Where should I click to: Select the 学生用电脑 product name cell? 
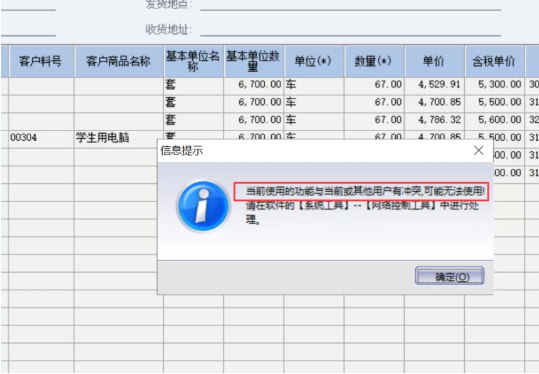[x=119, y=138]
